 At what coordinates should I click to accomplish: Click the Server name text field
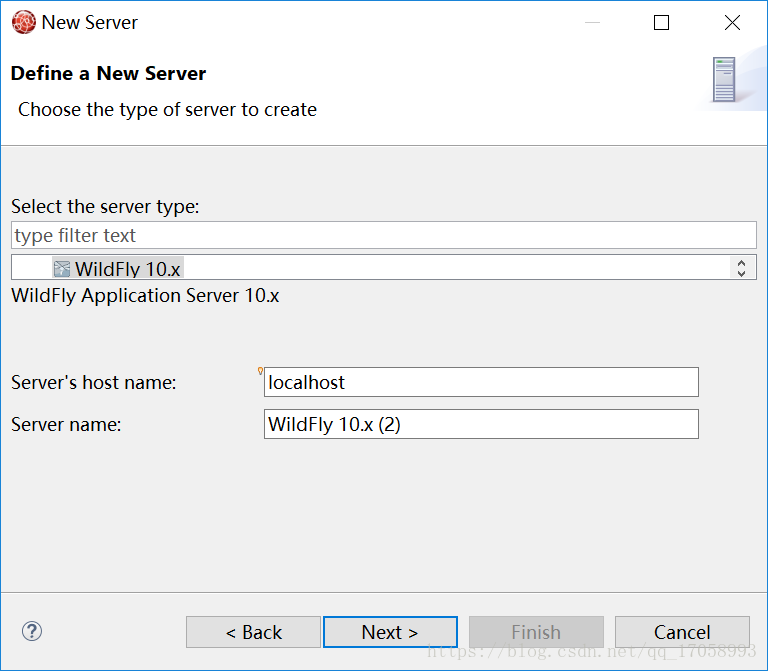pos(481,424)
